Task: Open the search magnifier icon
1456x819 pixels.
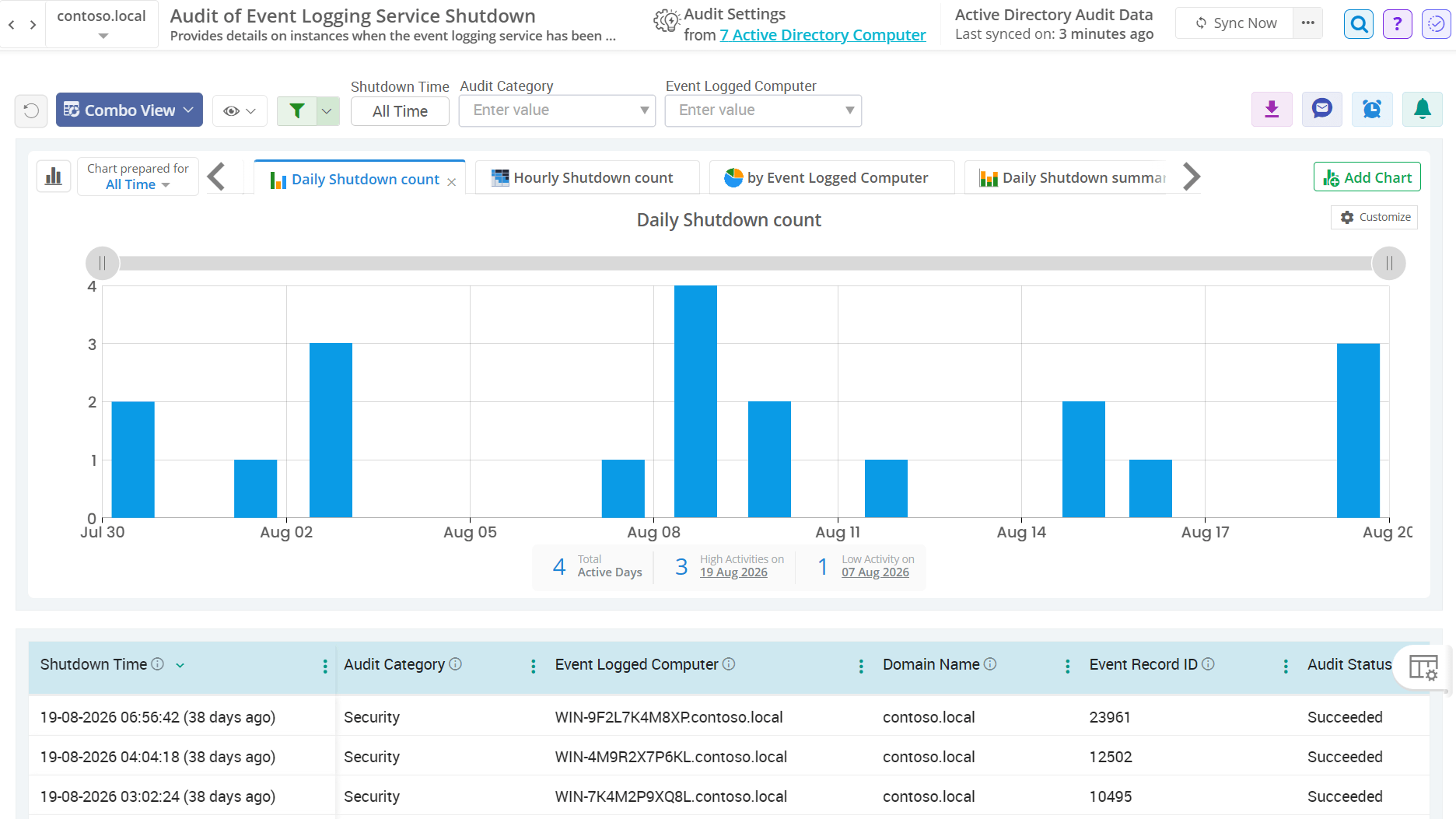Action: pos(1359,24)
